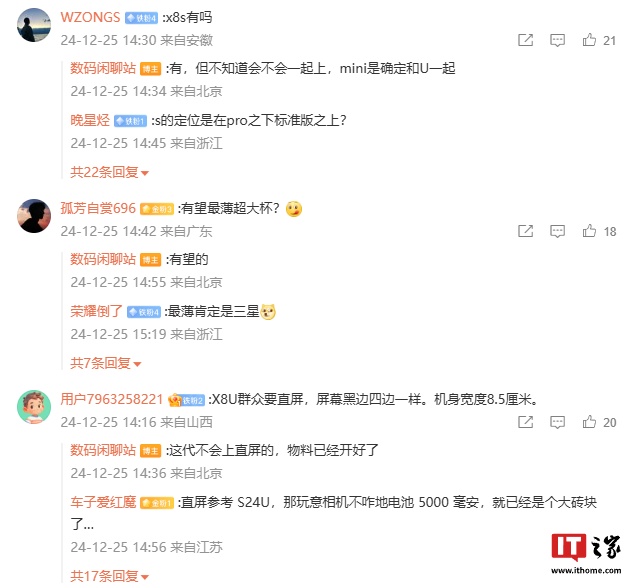The width and height of the screenshot is (632, 588).
Task: Open 数码闲聊站 blogger reply under WZONGS
Action: click(103, 68)
